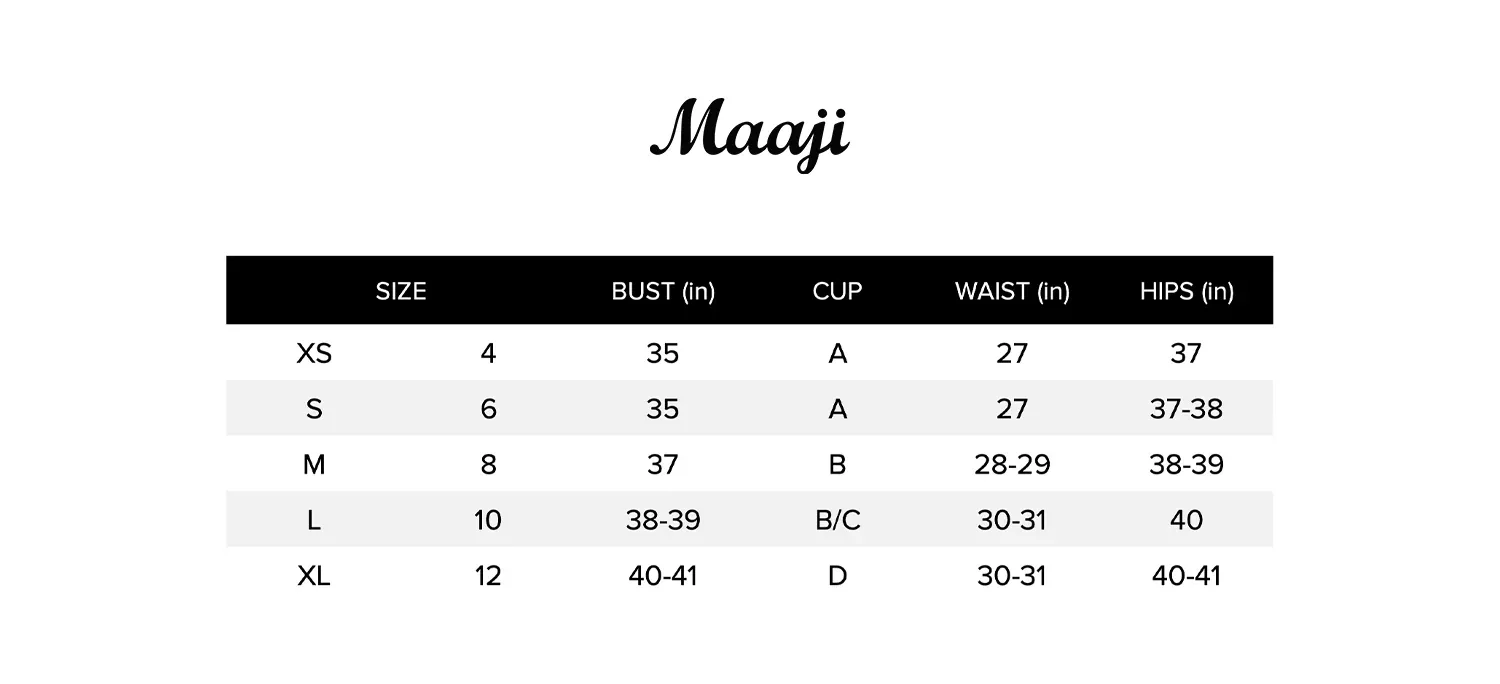Click numeric size 10 in L row

(x=488, y=520)
